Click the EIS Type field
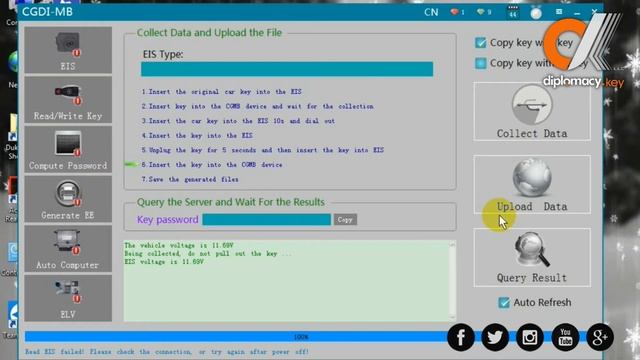Screen dimensions: 640x360 coord(287,69)
